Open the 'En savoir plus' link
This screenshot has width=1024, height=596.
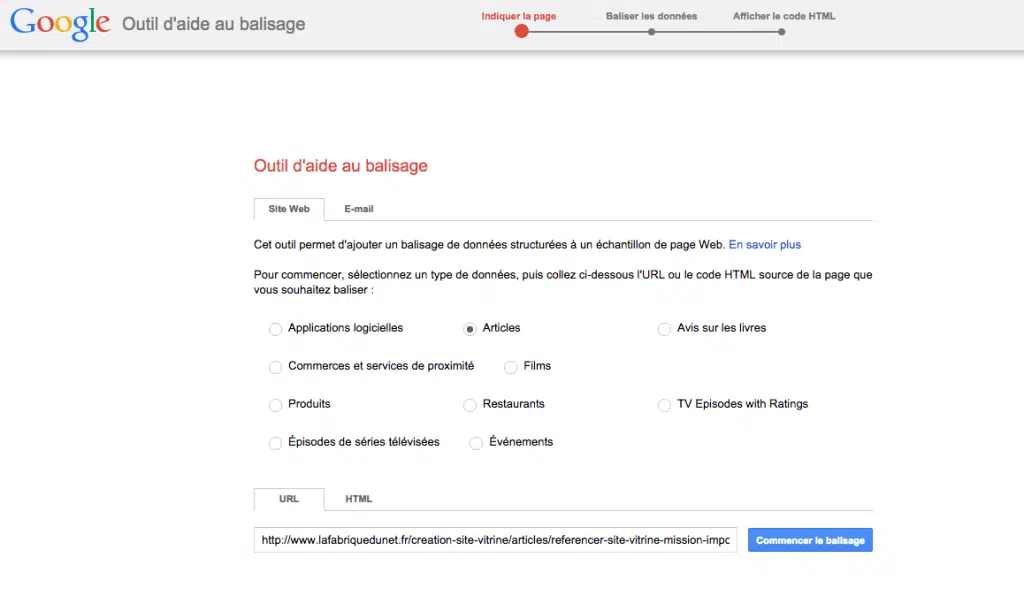[x=764, y=244]
